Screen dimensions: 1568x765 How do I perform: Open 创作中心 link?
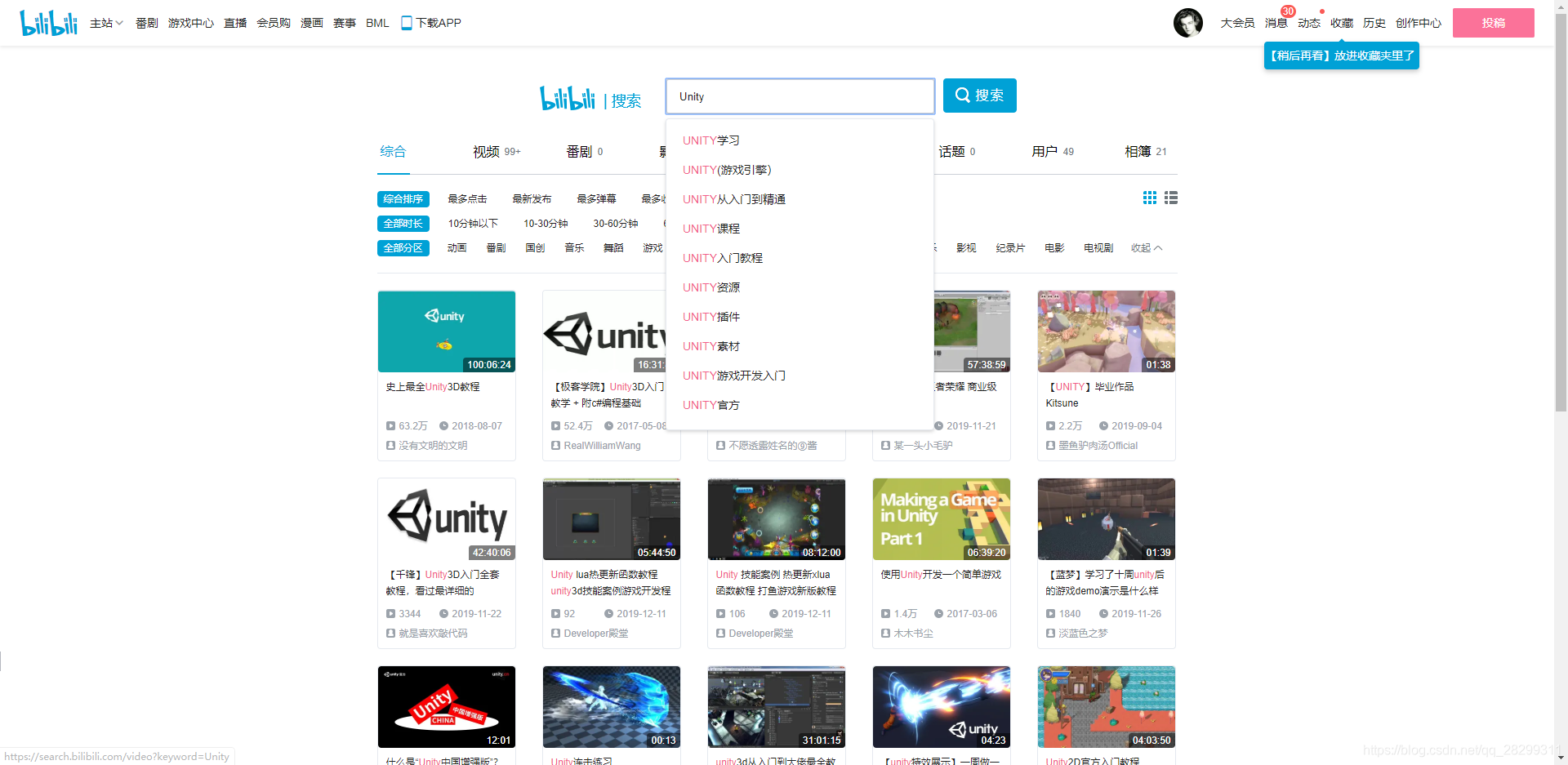tap(1419, 23)
